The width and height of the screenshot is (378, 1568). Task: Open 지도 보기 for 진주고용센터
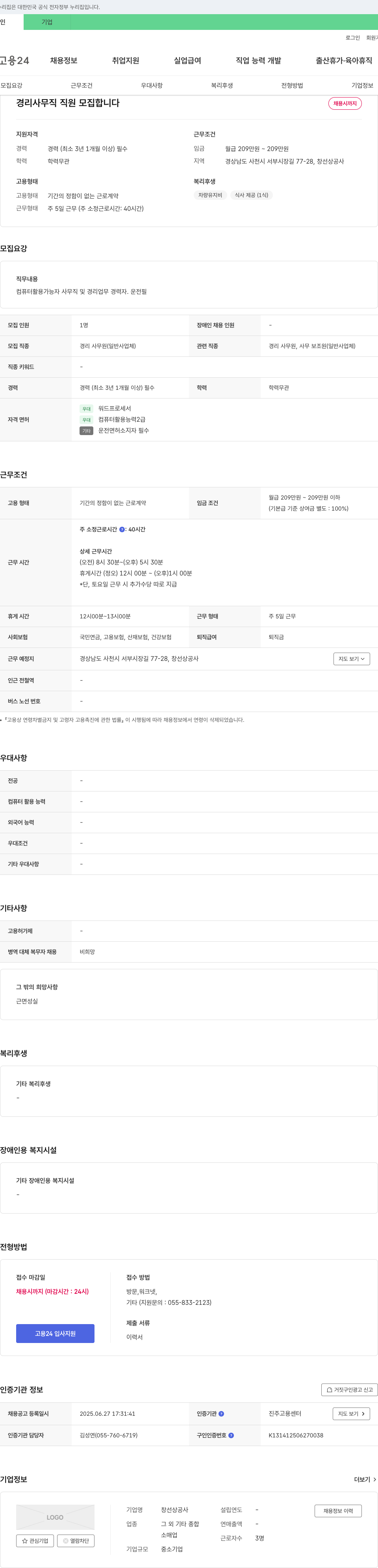click(352, 1413)
